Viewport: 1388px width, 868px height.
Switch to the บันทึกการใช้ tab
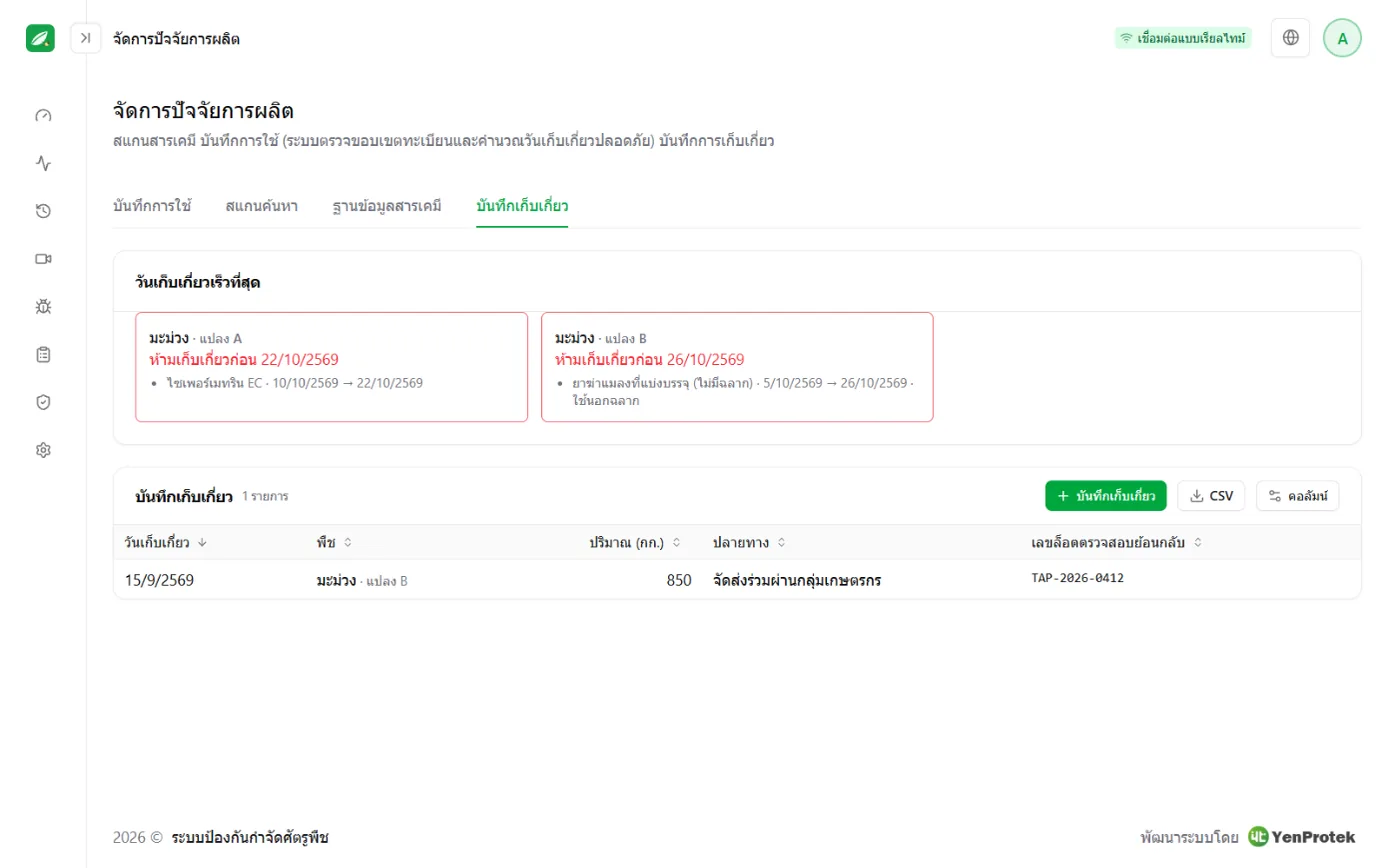coord(152,206)
